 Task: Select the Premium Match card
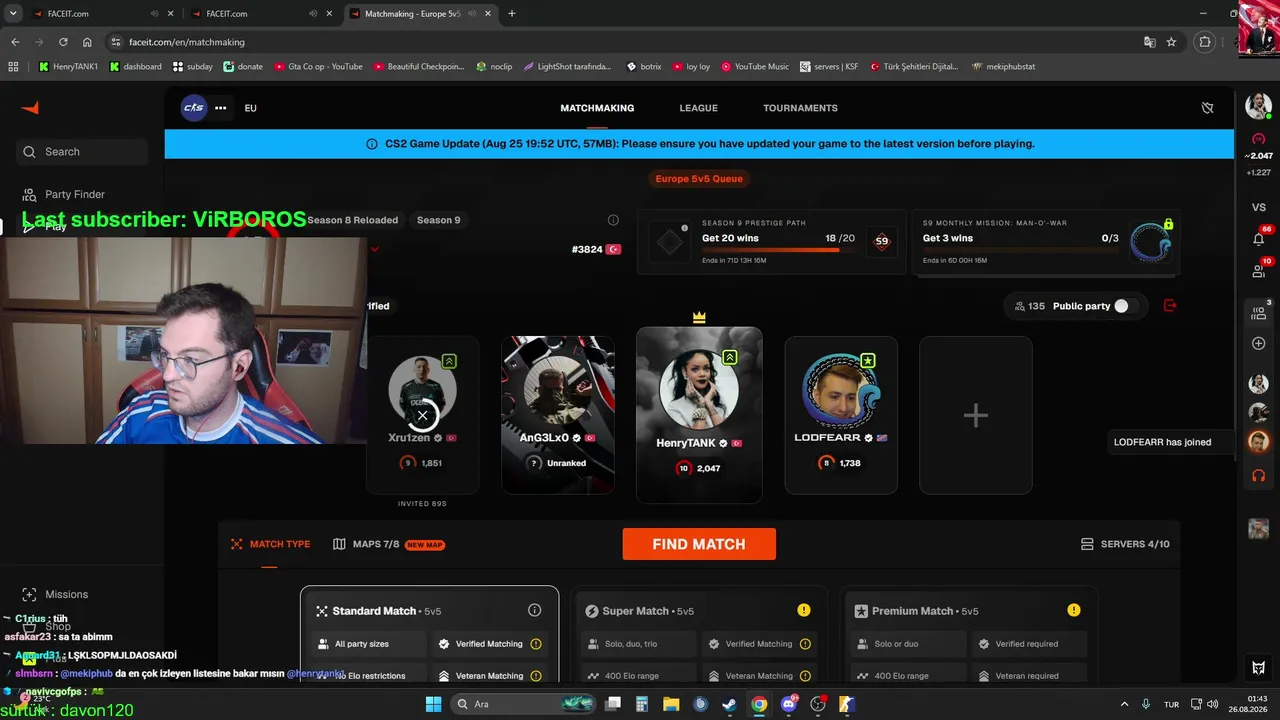tap(968, 634)
